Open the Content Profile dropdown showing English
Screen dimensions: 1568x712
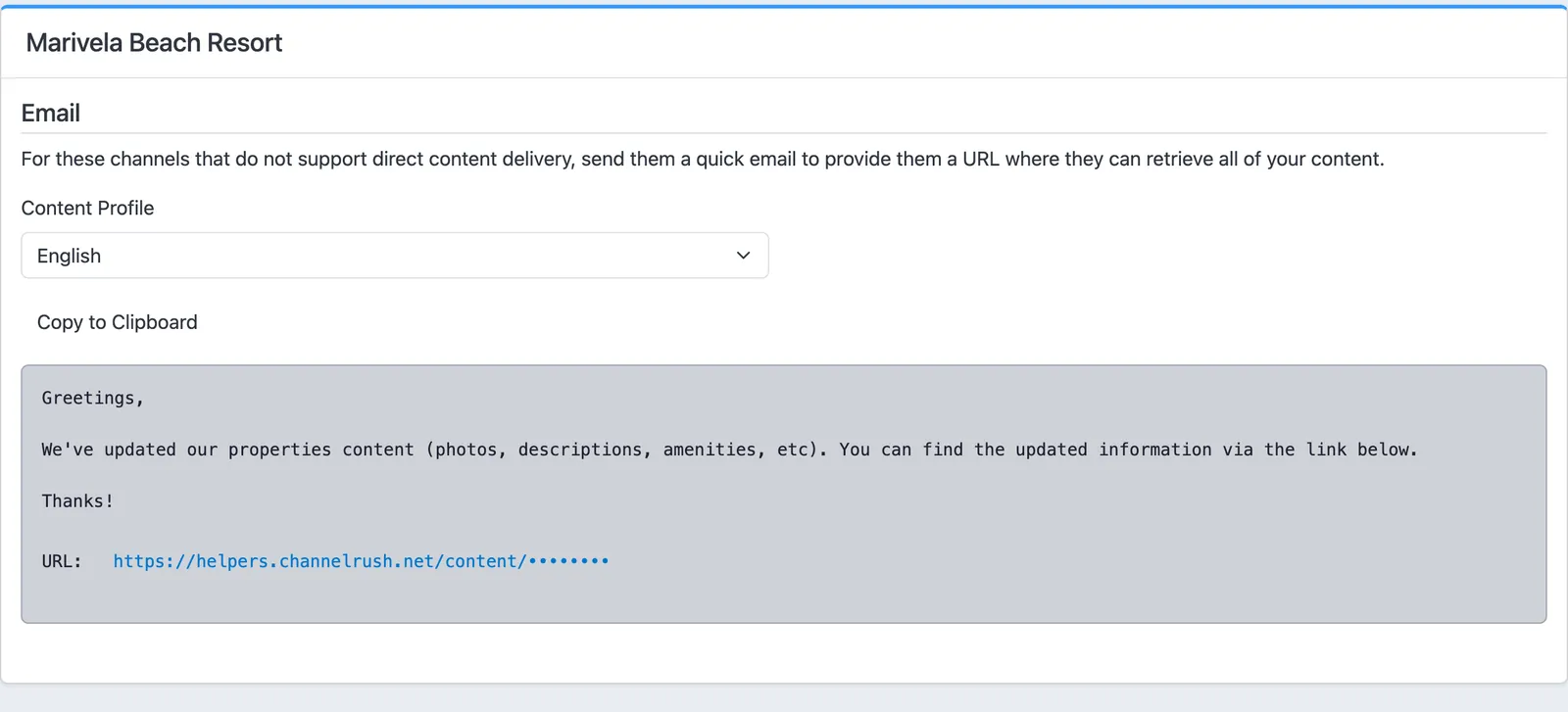pos(395,256)
